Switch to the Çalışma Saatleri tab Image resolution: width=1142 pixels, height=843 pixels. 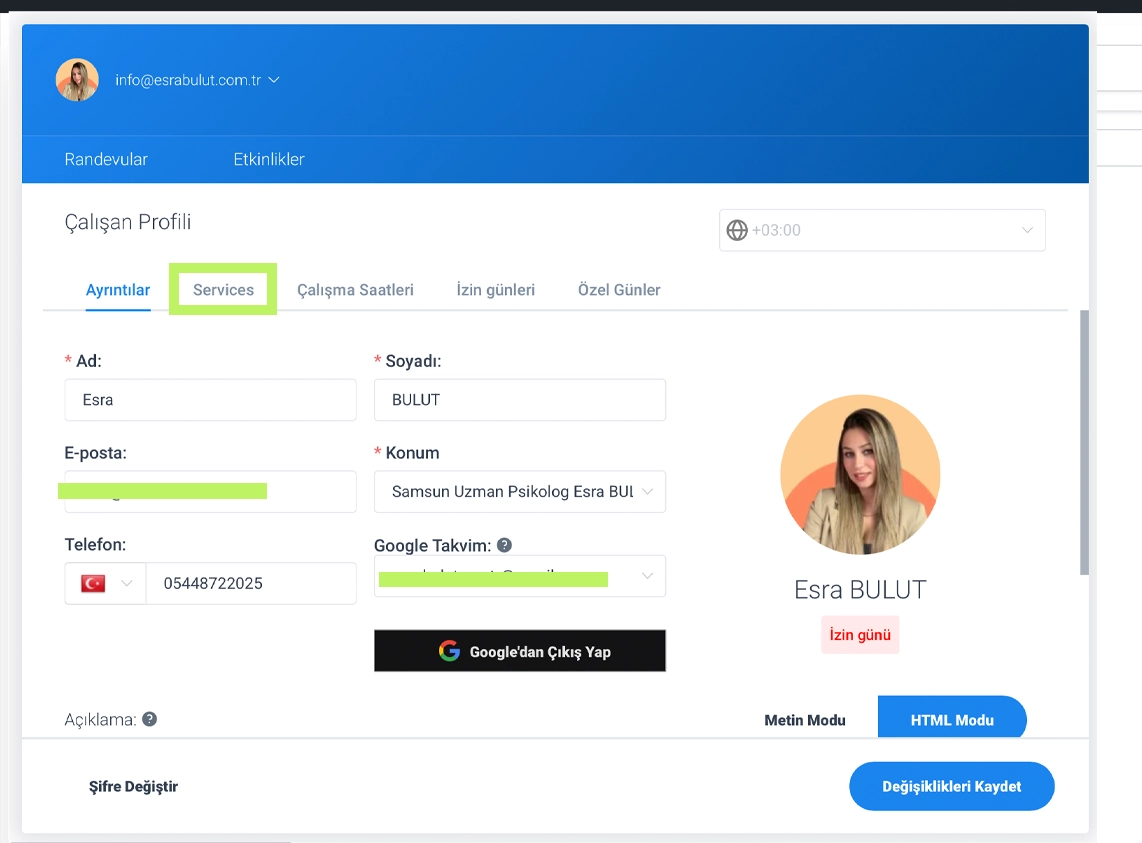pyautogui.click(x=355, y=290)
